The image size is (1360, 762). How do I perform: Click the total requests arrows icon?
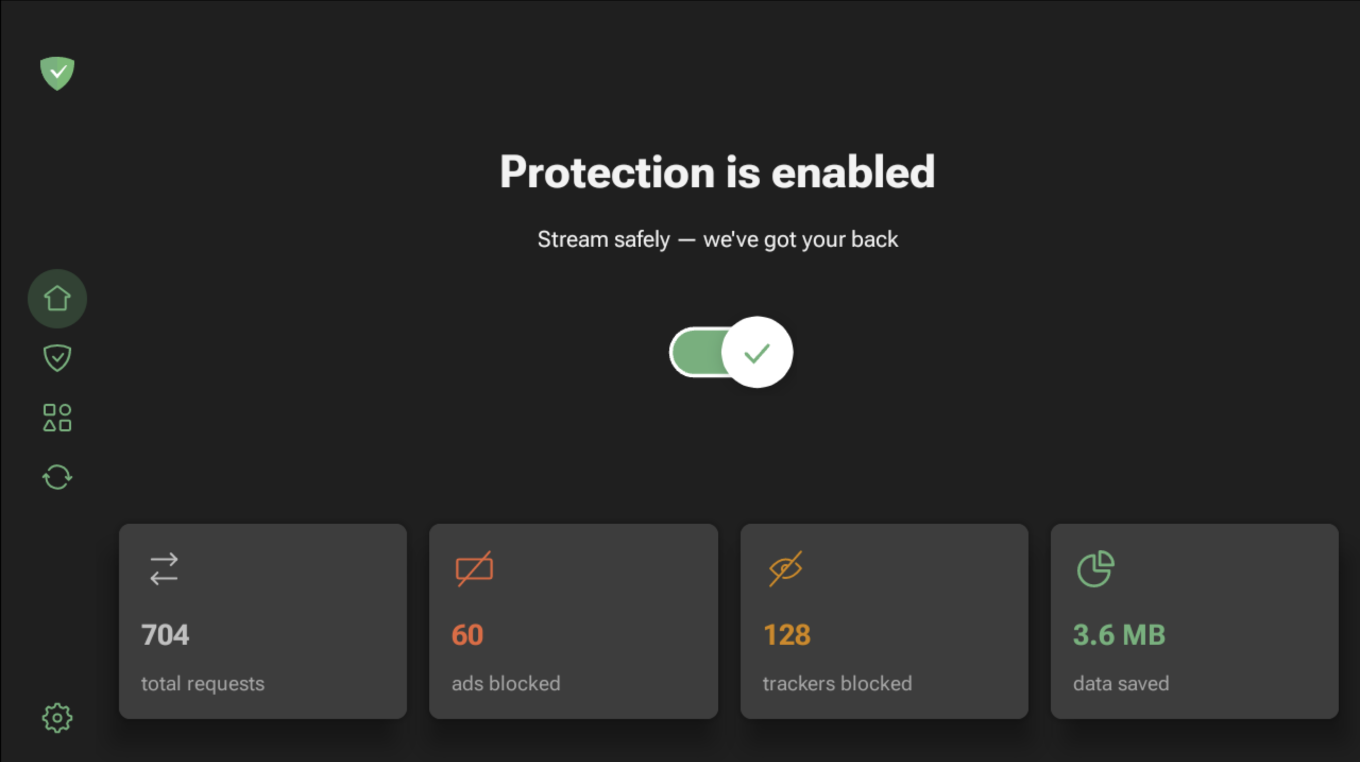[x=162, y=569]
